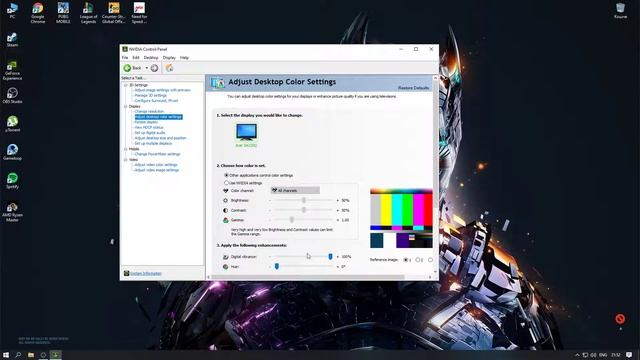The height and width of the screenshot is (360, 640).
Task: Open the Desktop menu
Action: 151,58
